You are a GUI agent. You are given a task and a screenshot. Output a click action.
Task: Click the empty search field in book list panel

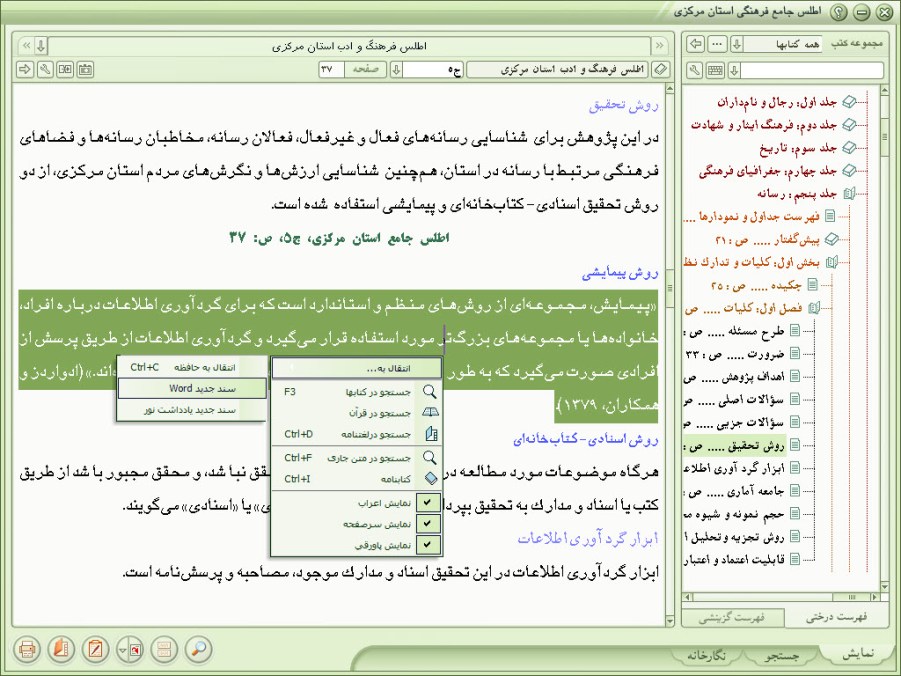point(812,70)
